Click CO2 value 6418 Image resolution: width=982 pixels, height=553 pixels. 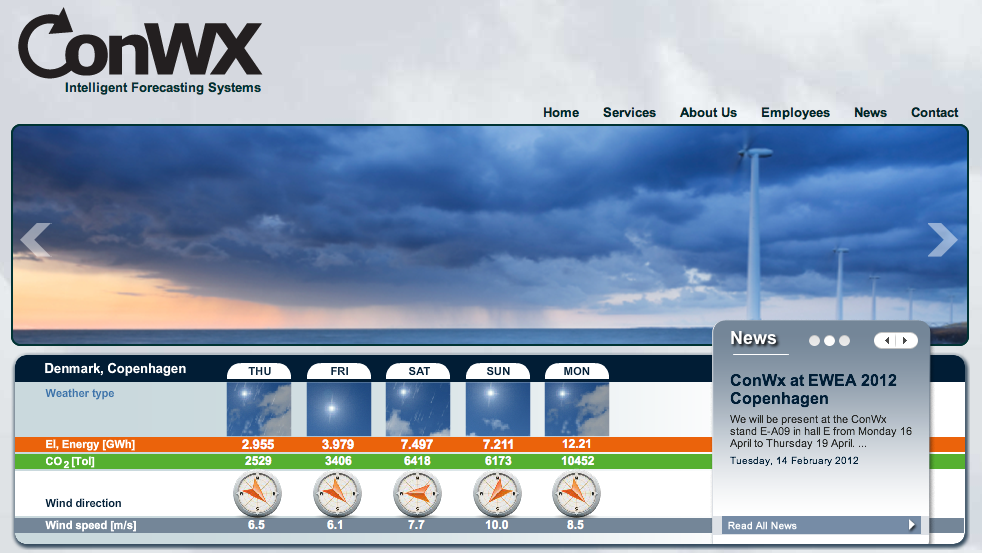pos(416,461)
